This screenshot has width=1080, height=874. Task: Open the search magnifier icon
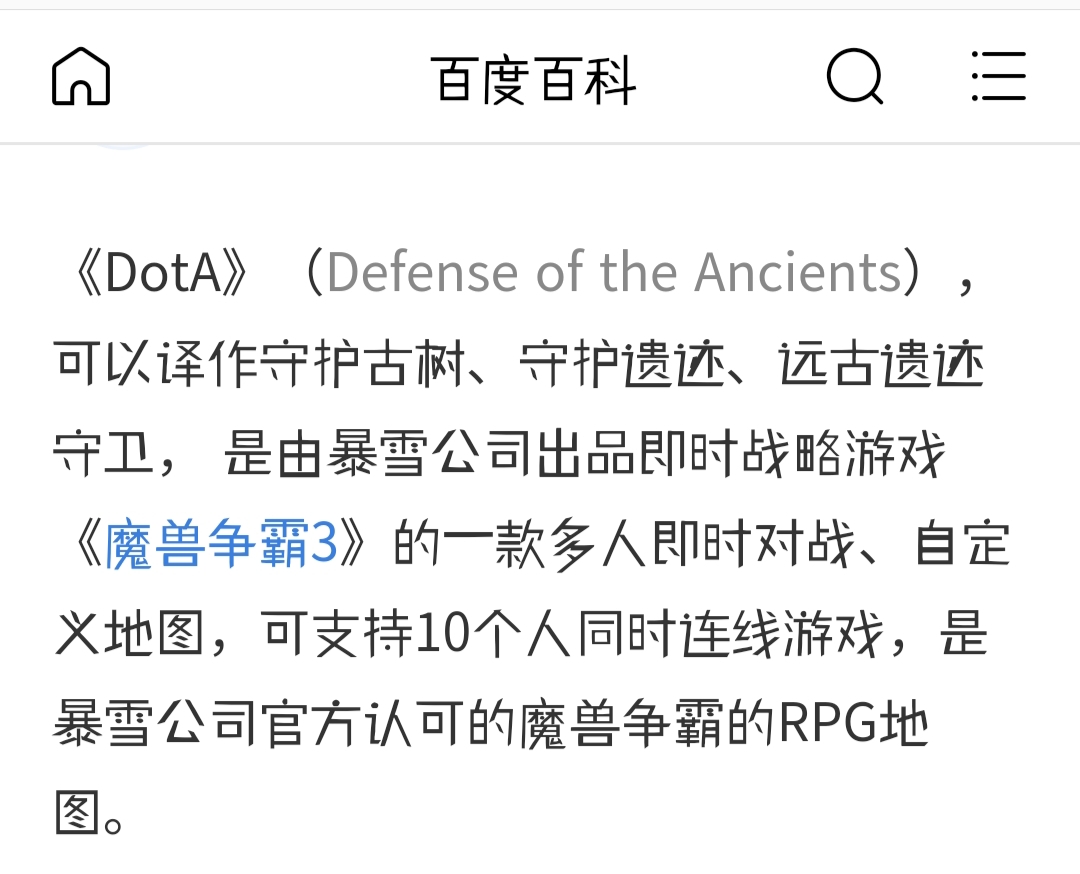[855, 76]
